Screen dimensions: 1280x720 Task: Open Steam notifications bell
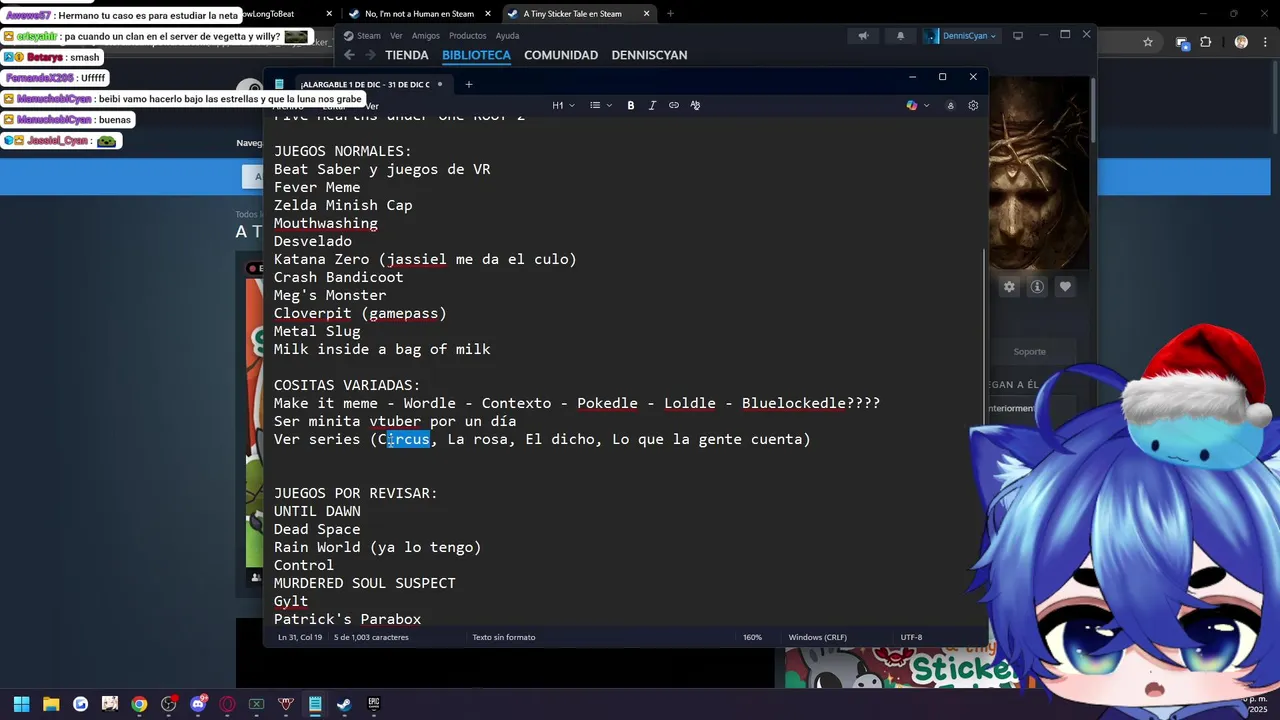pyautogui.click(x=900, y=36)
